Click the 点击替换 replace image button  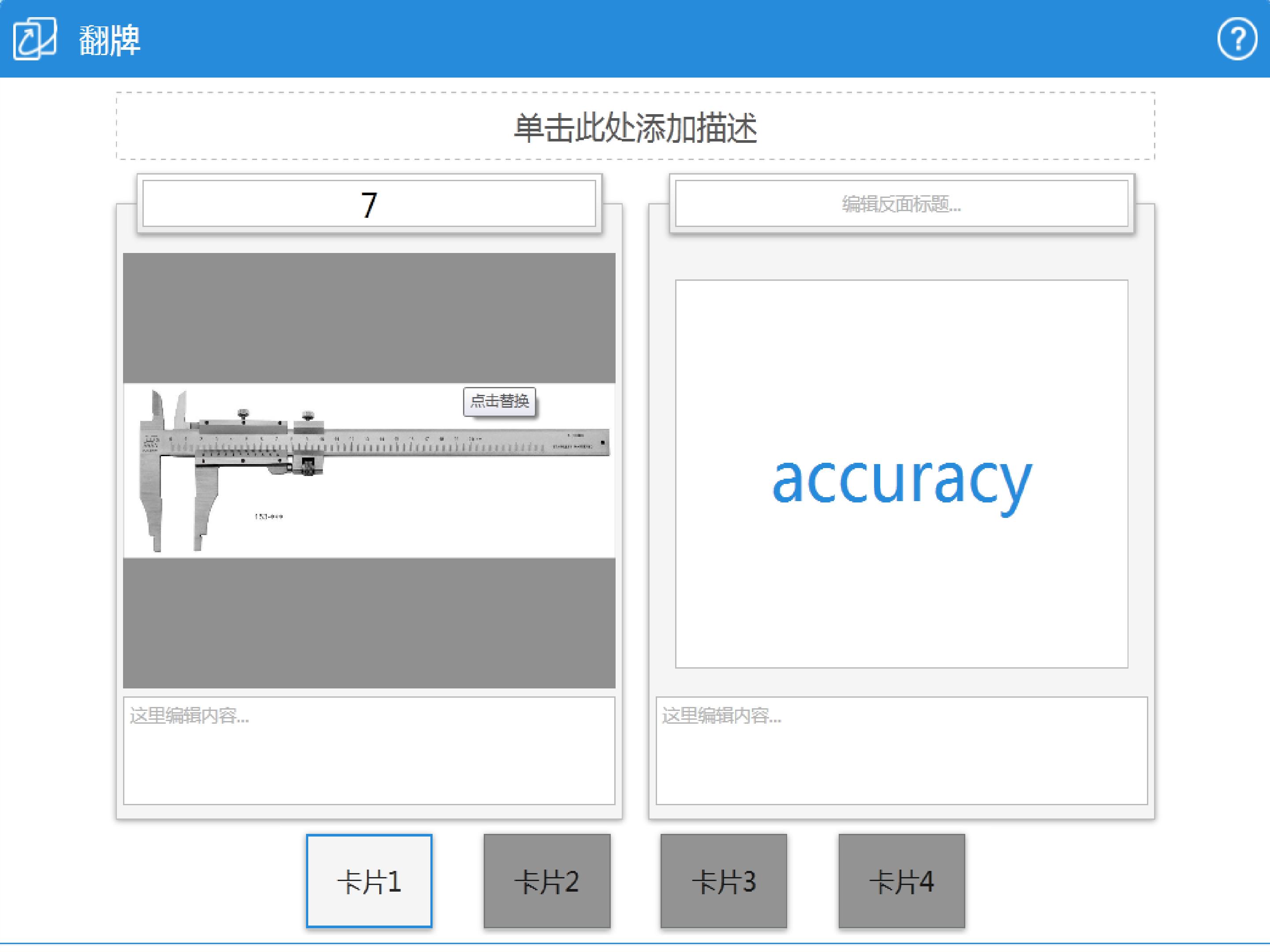coord(500,401)
